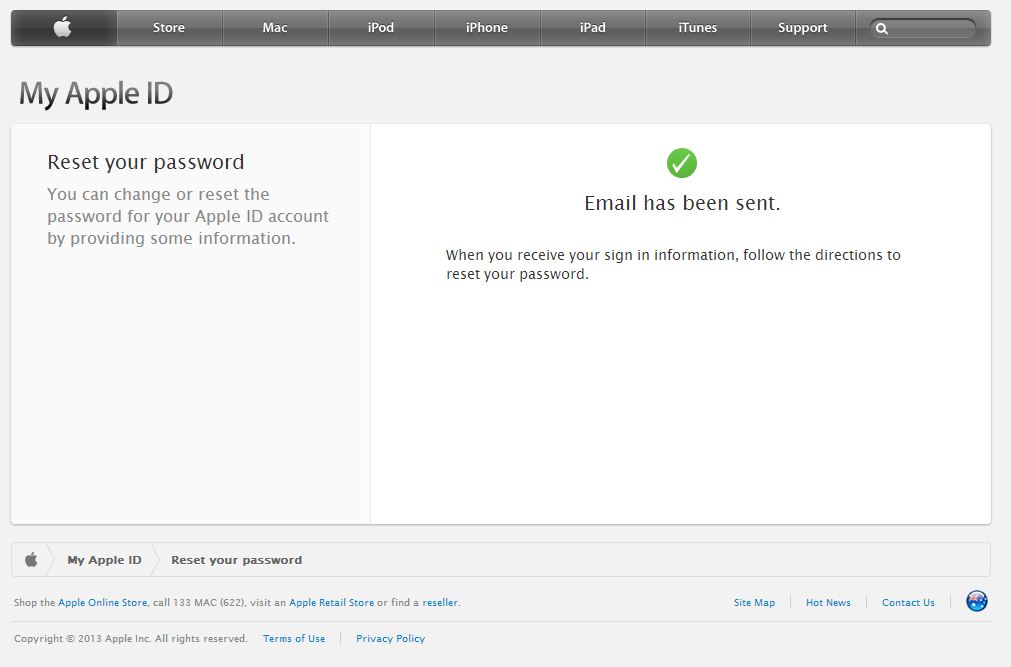Focus the search field in navigation bar

[x=923, y=28]
